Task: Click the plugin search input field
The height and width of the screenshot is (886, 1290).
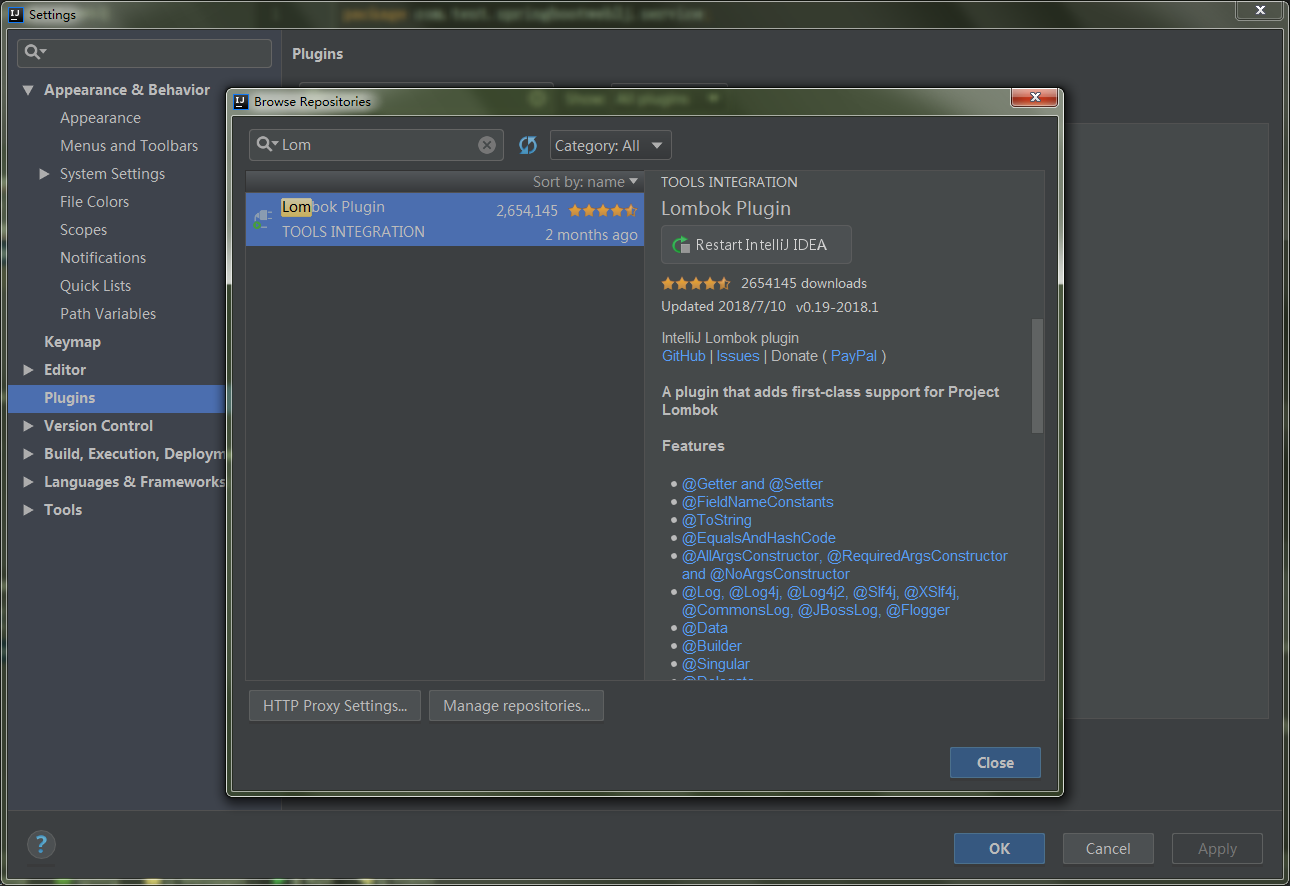Action: pyautogui.click(x=376, y=145)
